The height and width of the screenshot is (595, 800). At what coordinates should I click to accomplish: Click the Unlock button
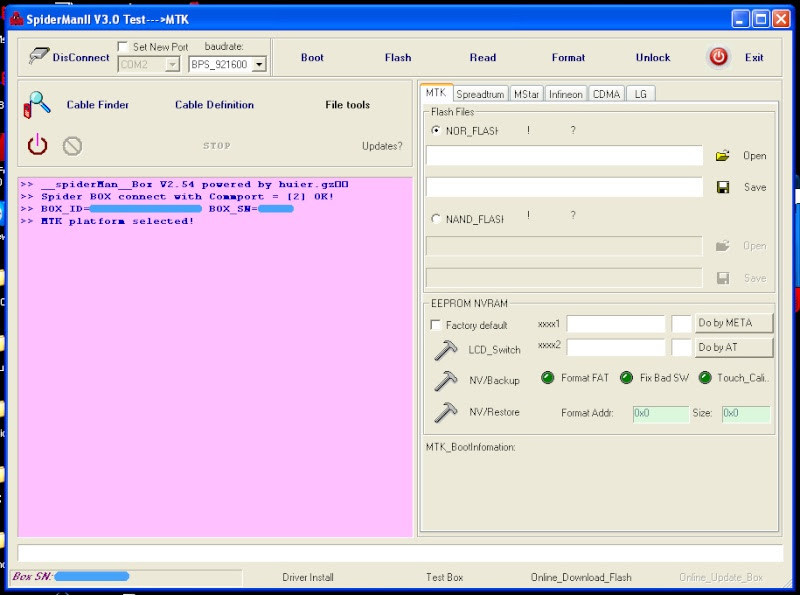click(x=653, y=57)
